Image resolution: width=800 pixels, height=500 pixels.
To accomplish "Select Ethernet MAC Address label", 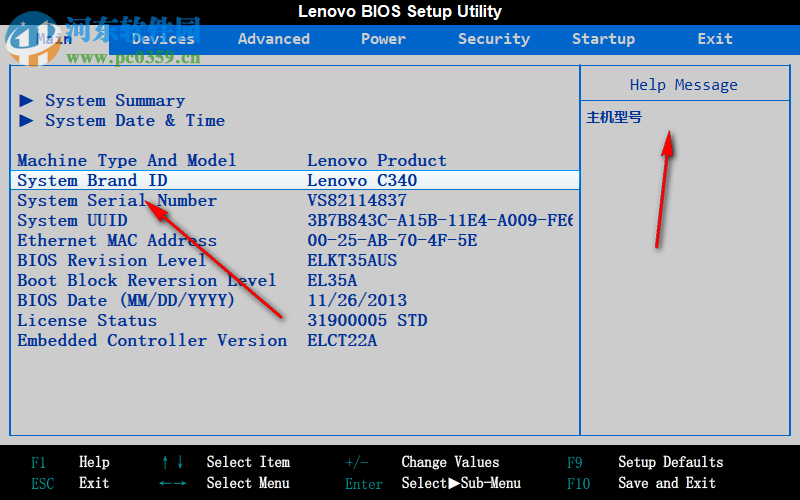I will 117,240.
